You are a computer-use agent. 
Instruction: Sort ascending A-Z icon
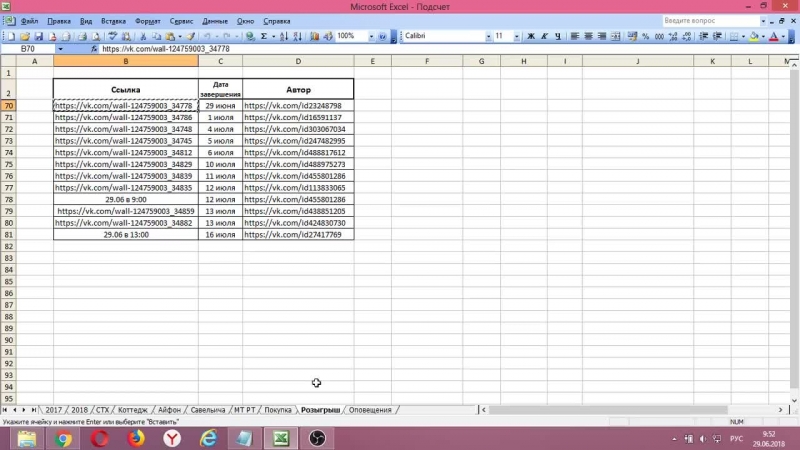(284, 36)
